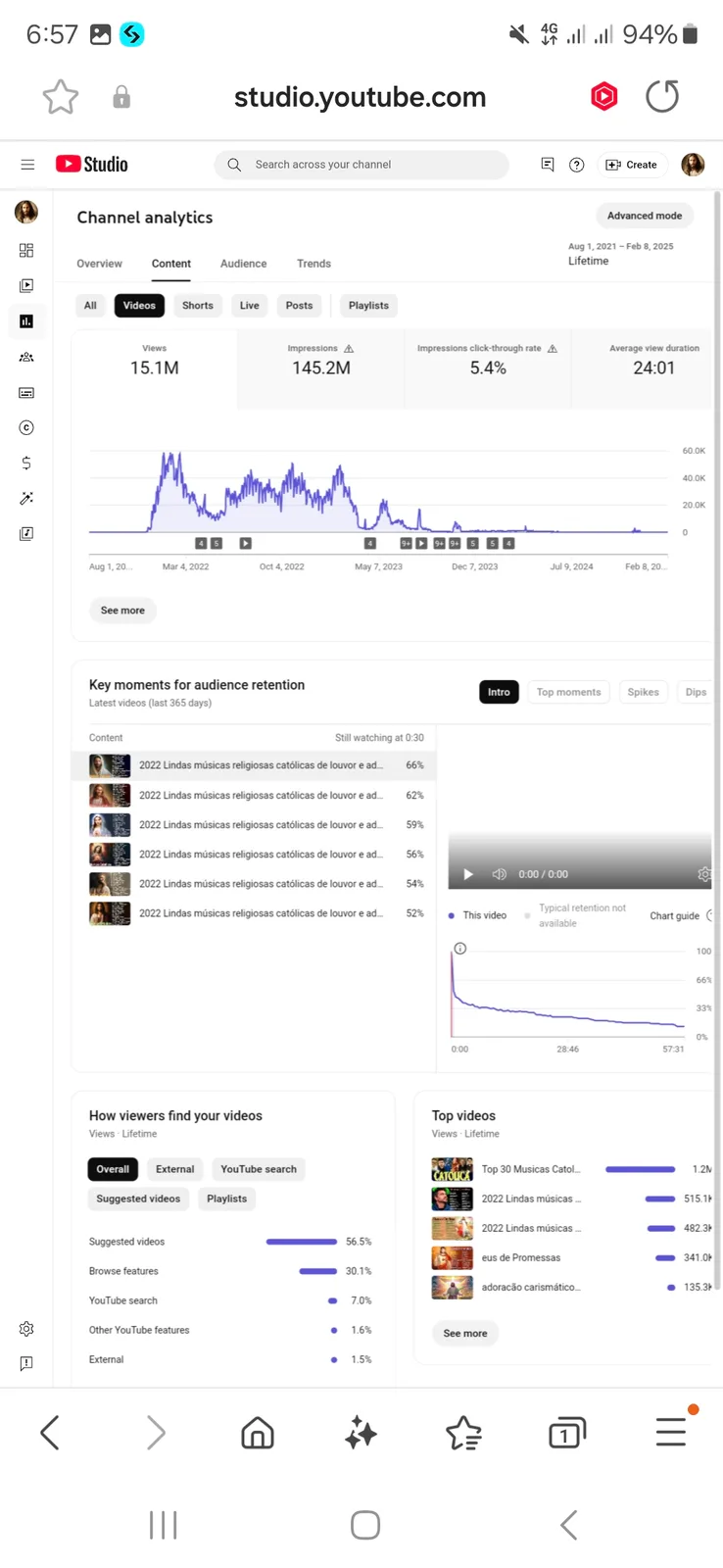The height and width of the screenshot is (1568, 723).
Task: Click See more under the views chart
Action: (x=122, y=611)
